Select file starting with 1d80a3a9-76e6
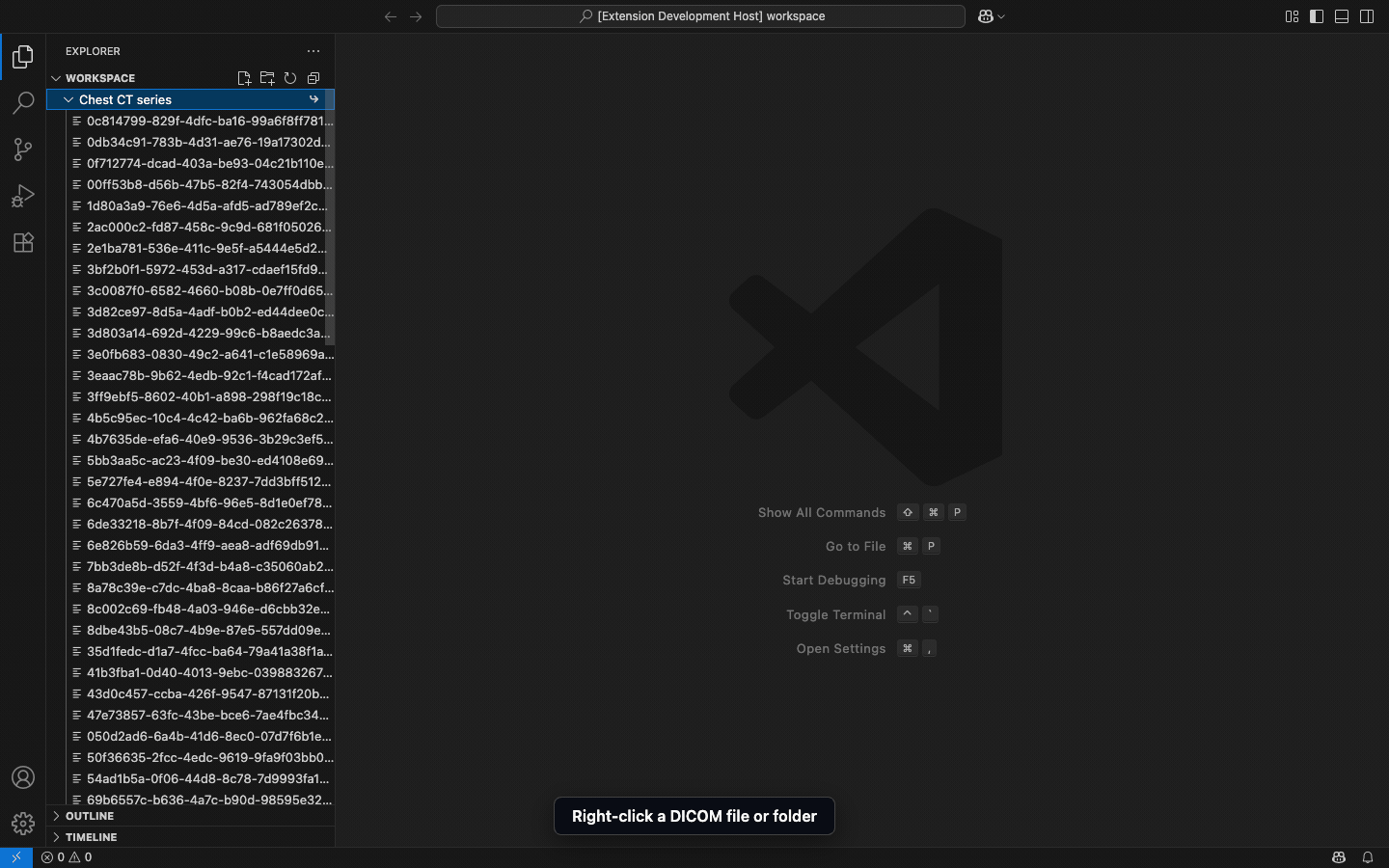This screenshot has width=1389, height=868. 191,205
